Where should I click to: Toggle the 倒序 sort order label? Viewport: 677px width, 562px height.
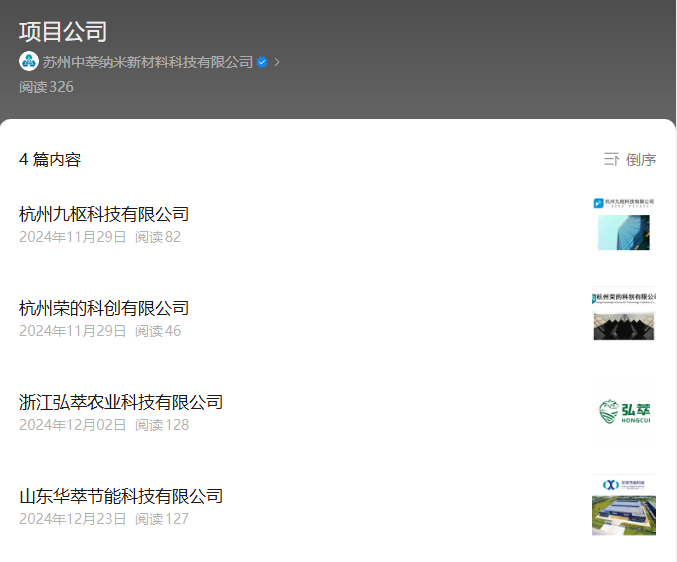tap(641, 160)
